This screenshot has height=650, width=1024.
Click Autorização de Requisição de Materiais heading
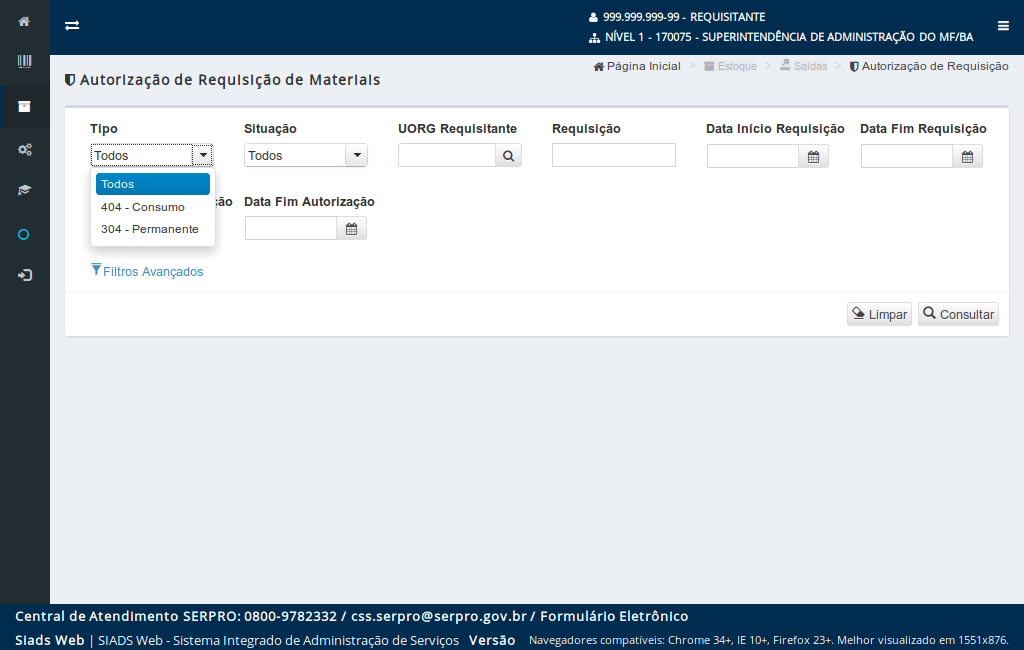230,80
